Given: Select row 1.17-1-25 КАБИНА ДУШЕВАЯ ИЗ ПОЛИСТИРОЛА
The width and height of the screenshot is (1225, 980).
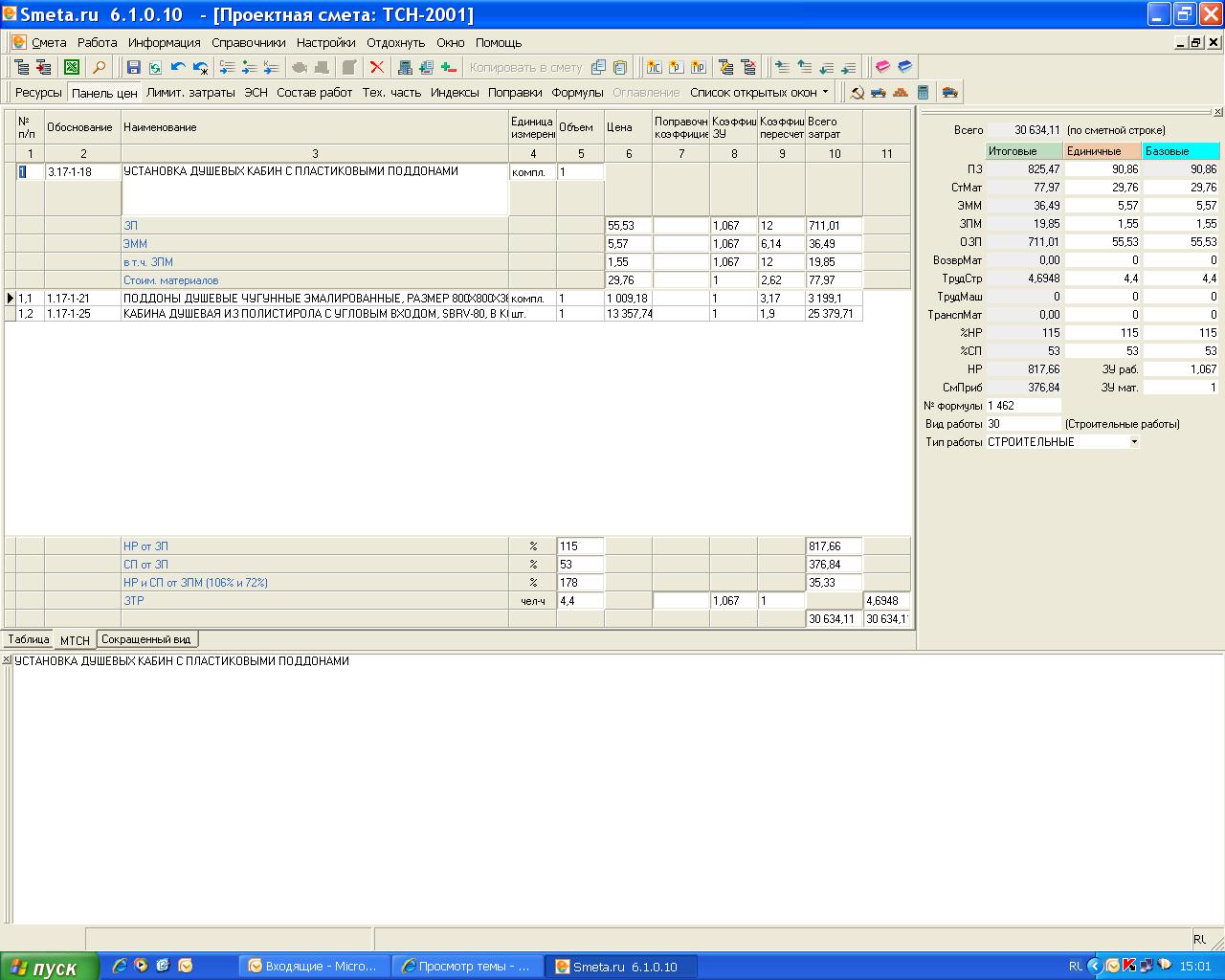Looking at the screenshot, I should (x=434, y=314).
